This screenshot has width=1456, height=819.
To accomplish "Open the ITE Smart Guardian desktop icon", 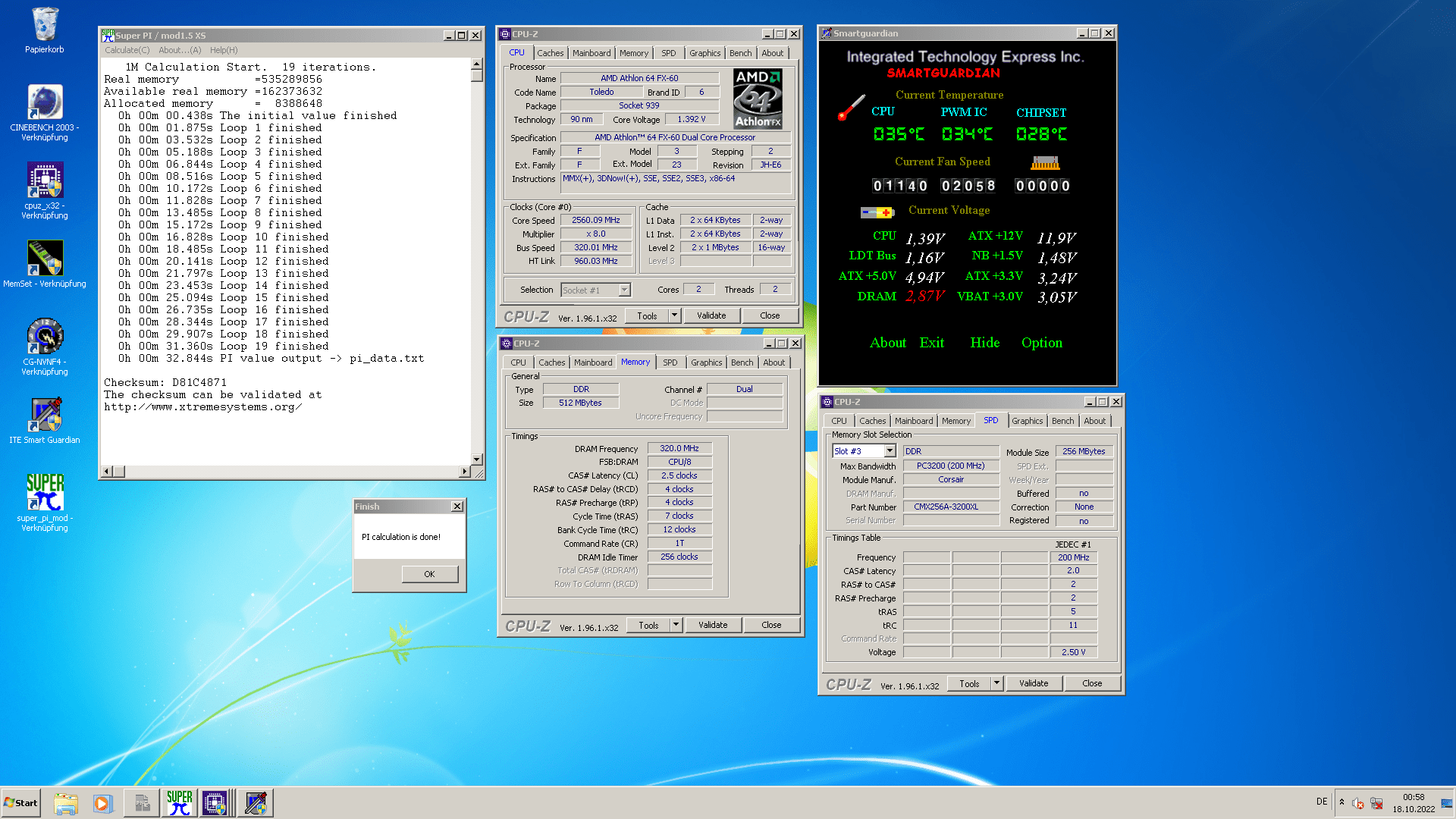I will pyautogui.click(x=45, y=416).
